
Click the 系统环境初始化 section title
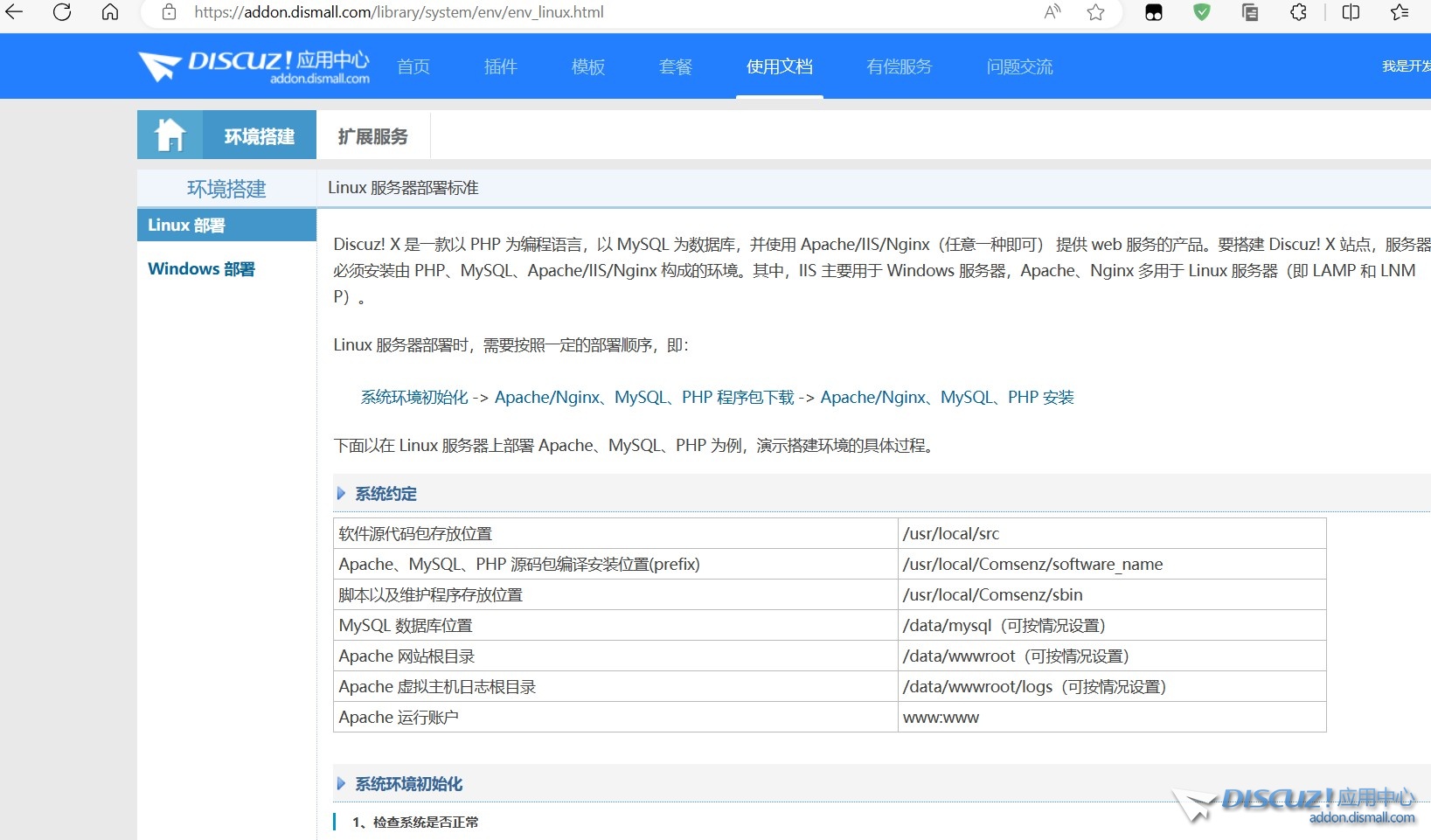[409, 784]
